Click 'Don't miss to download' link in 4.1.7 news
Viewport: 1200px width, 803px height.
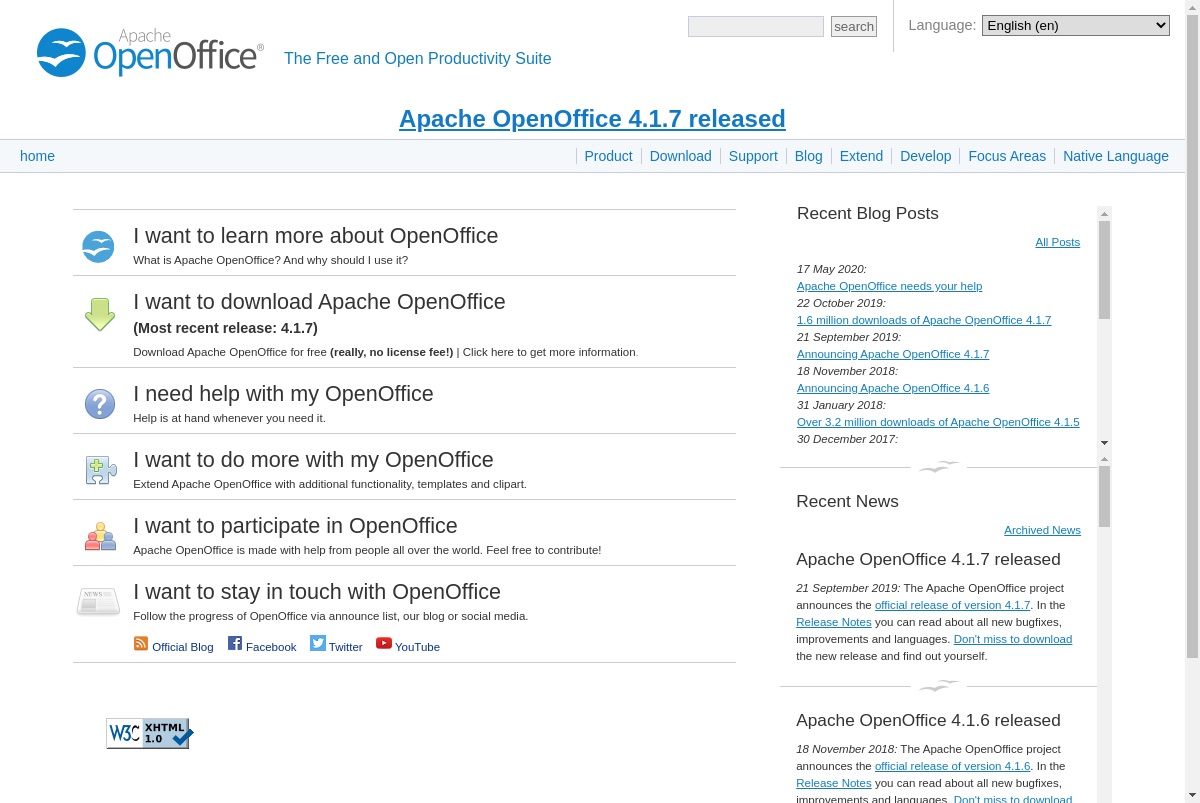[x=1013, y=639]
